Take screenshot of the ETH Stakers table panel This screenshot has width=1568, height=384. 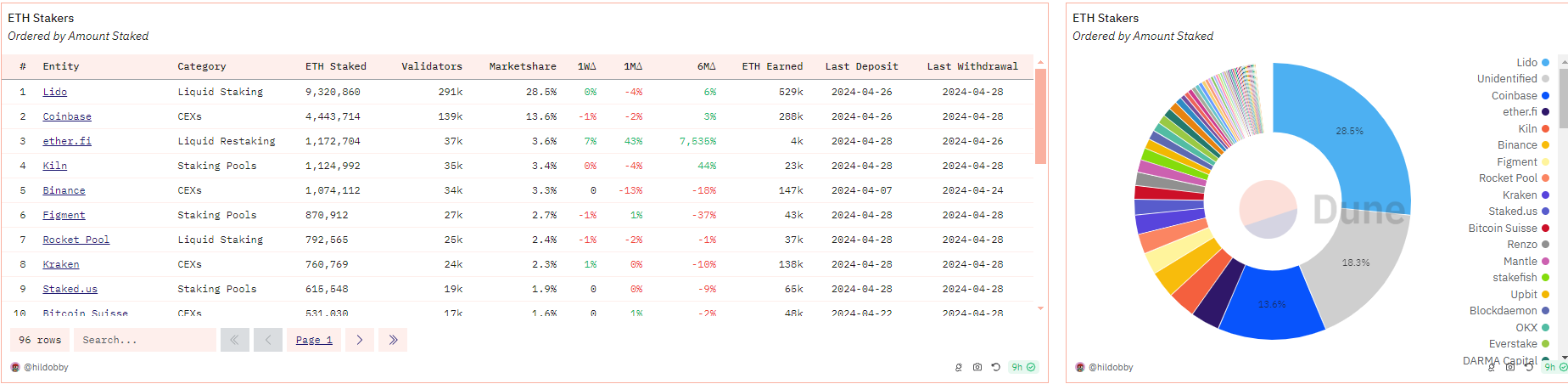977,367
